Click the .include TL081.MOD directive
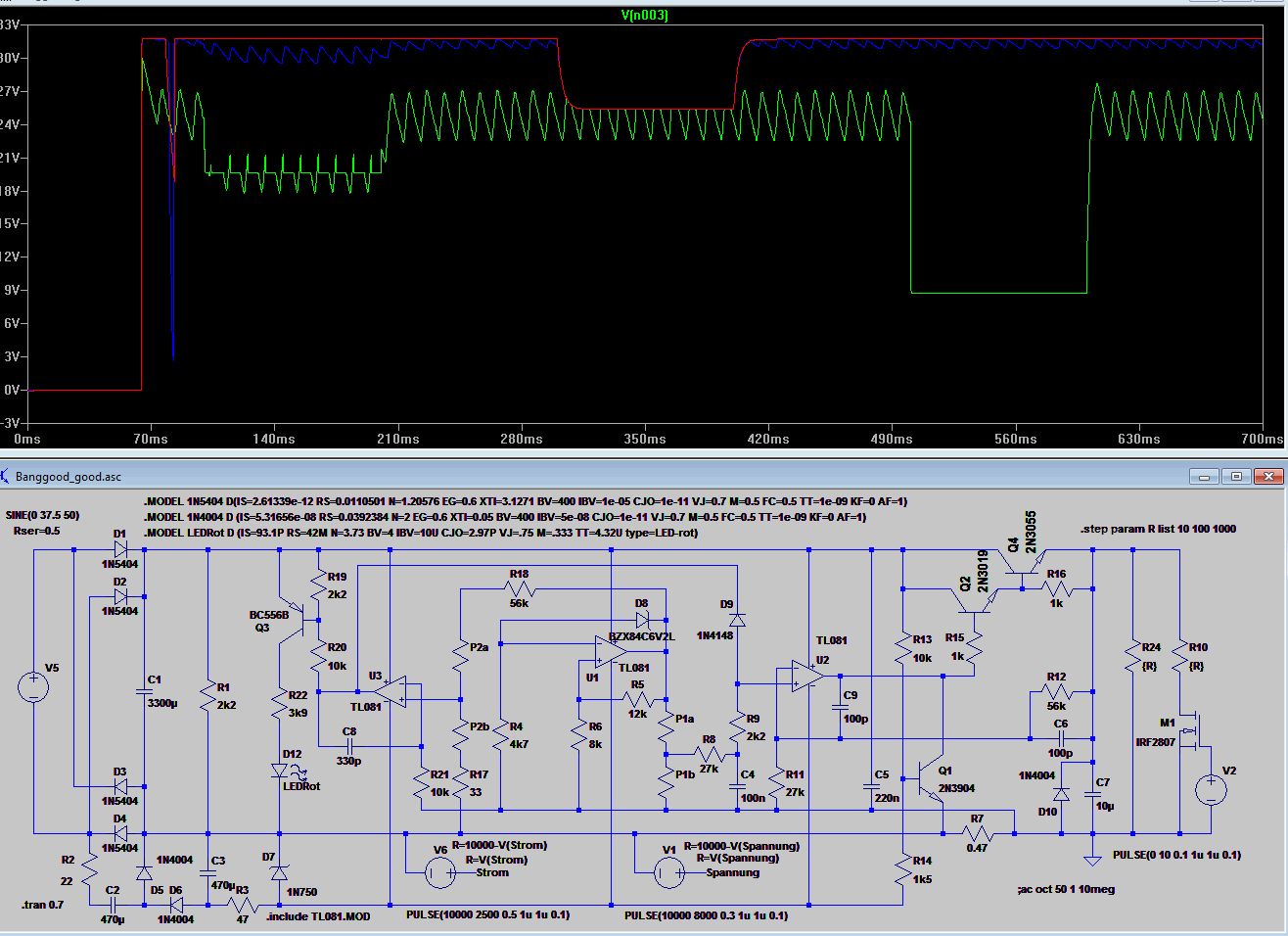1288x936 pixels. point(318,915)
